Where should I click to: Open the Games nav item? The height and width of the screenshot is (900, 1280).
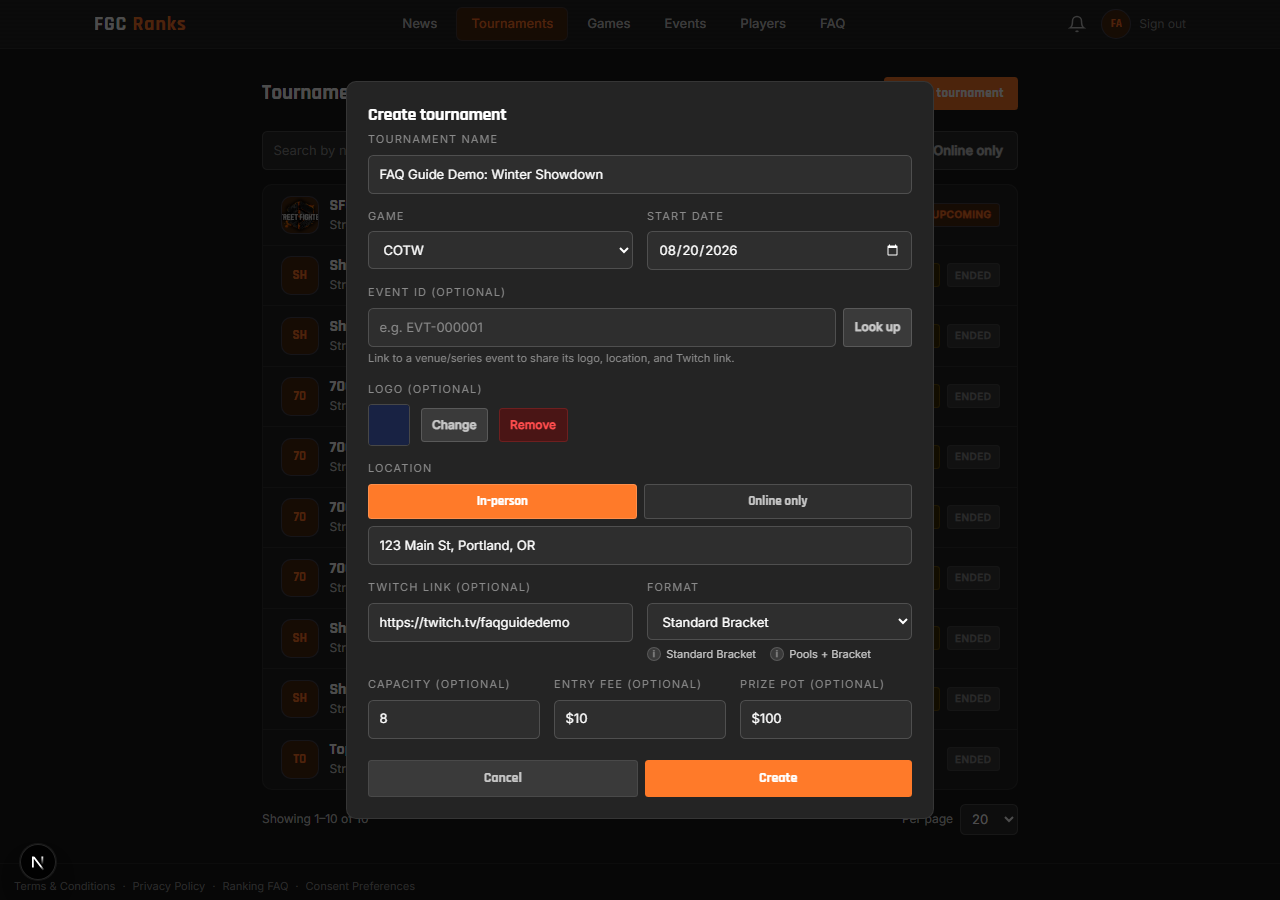pyautogui.click(x=609, y=24)
